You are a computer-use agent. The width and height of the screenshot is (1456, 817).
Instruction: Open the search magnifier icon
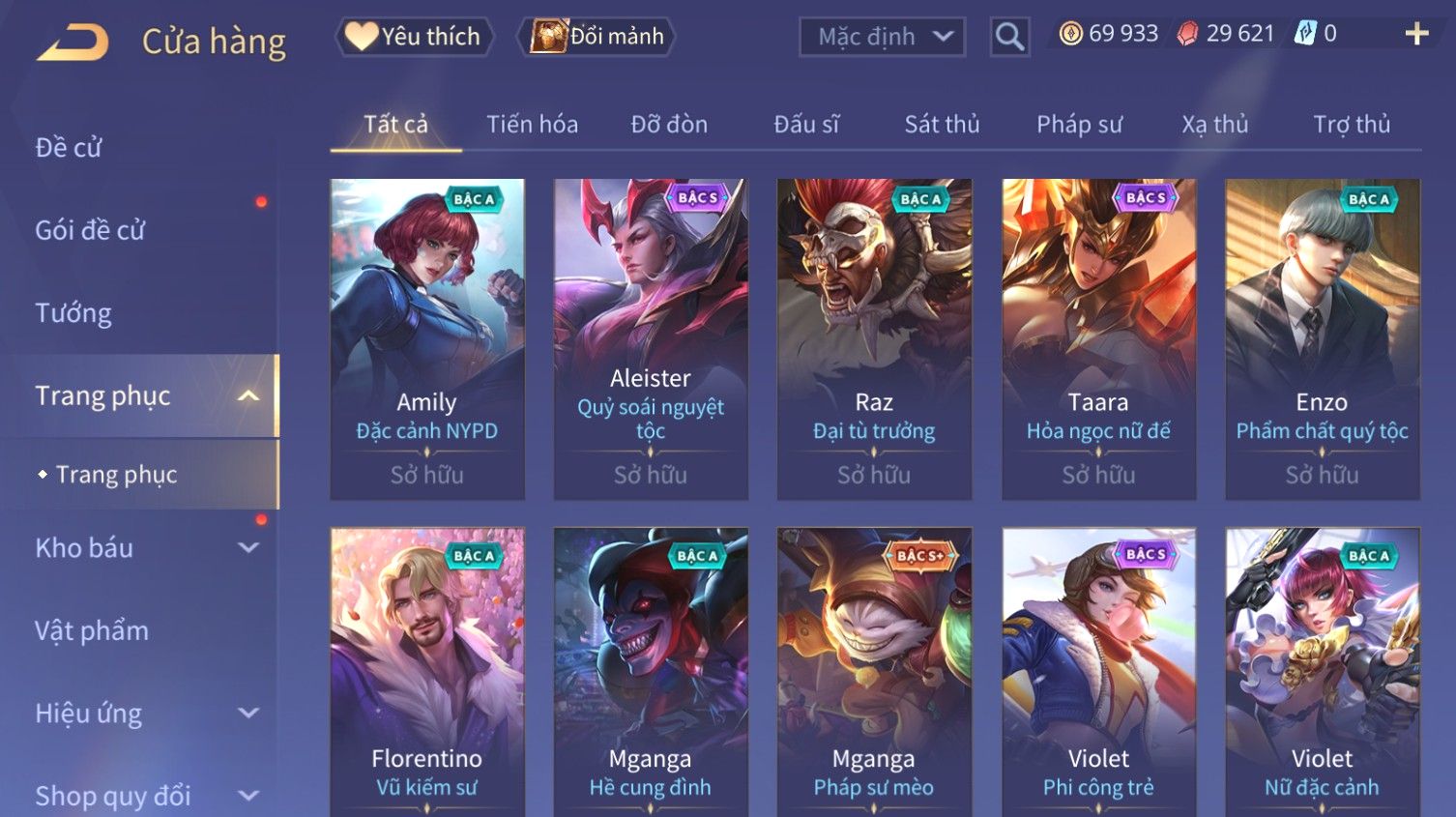[1009, 37]
